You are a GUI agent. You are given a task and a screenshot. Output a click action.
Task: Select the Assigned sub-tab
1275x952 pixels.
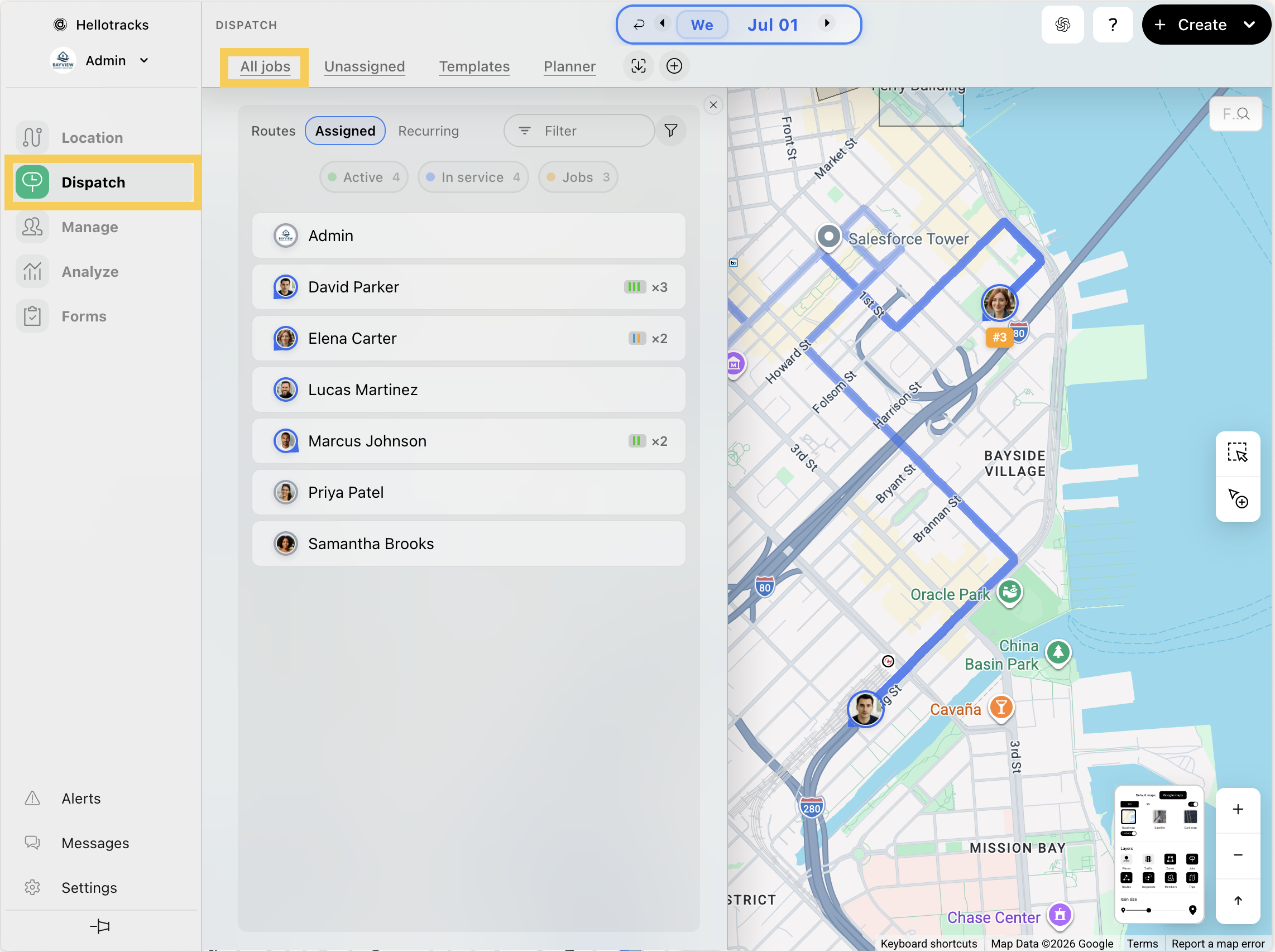(x=345, y=131)
